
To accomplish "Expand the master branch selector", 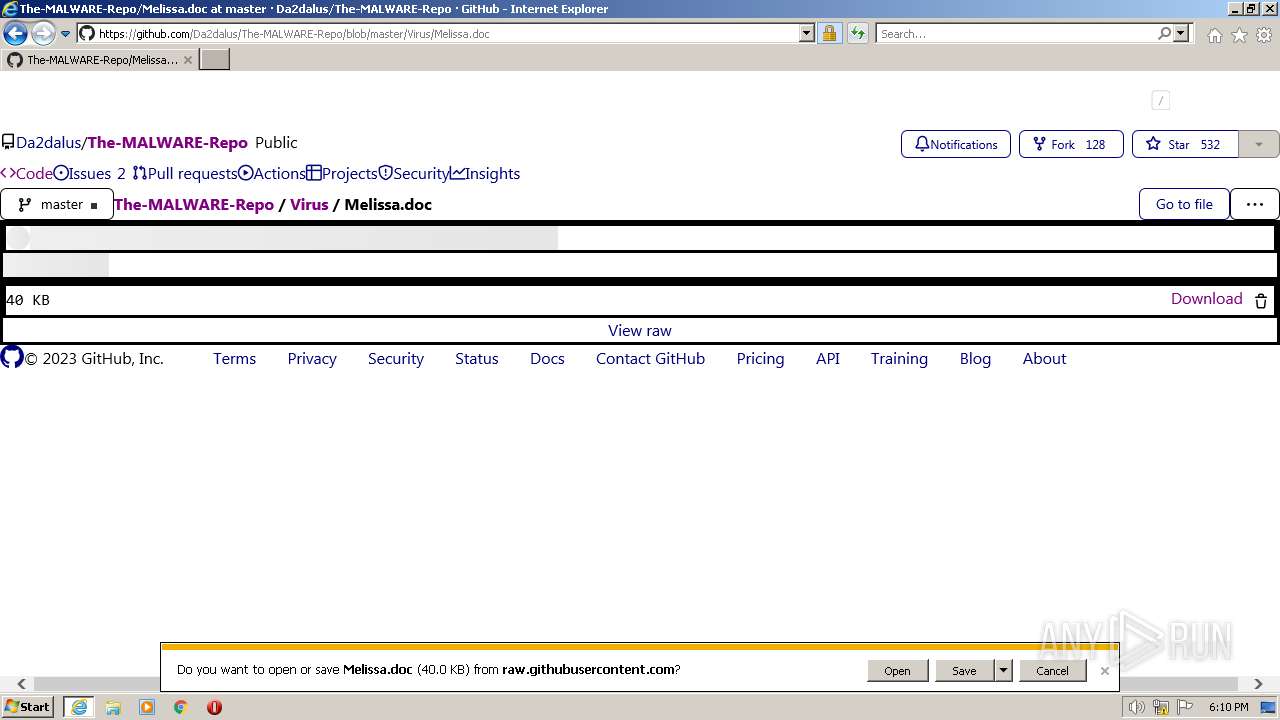I will pos(57,204).
